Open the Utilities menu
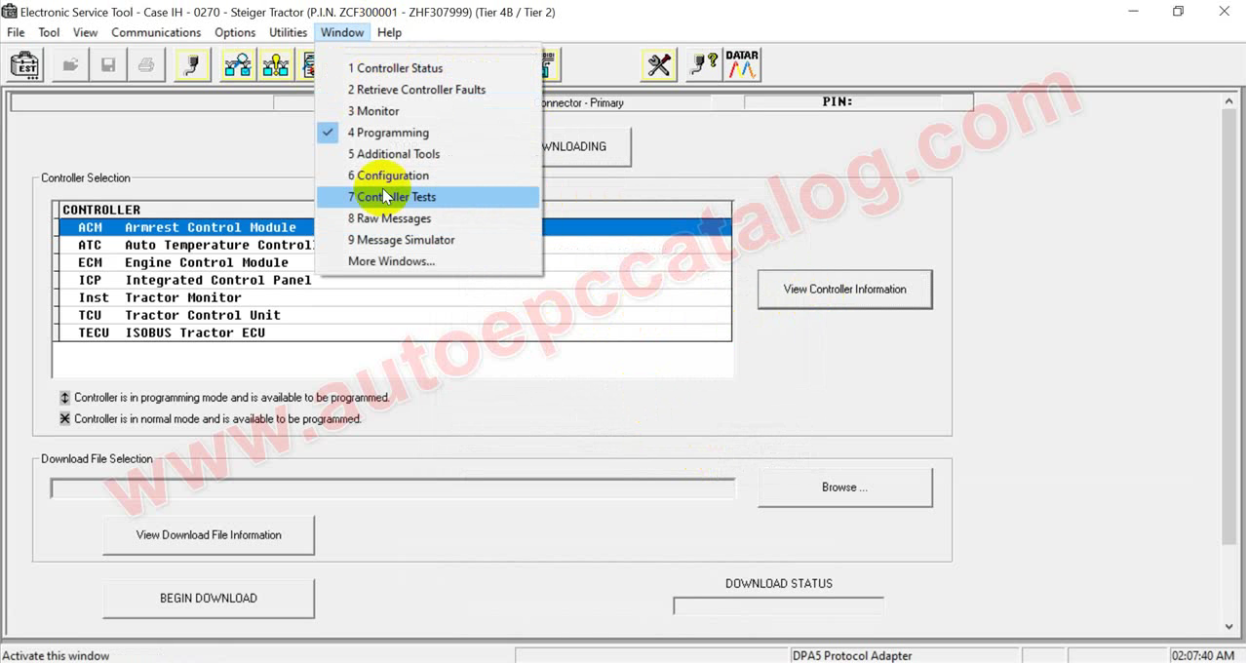Viewport: 1246px width, 663px height. click(288, 33)
